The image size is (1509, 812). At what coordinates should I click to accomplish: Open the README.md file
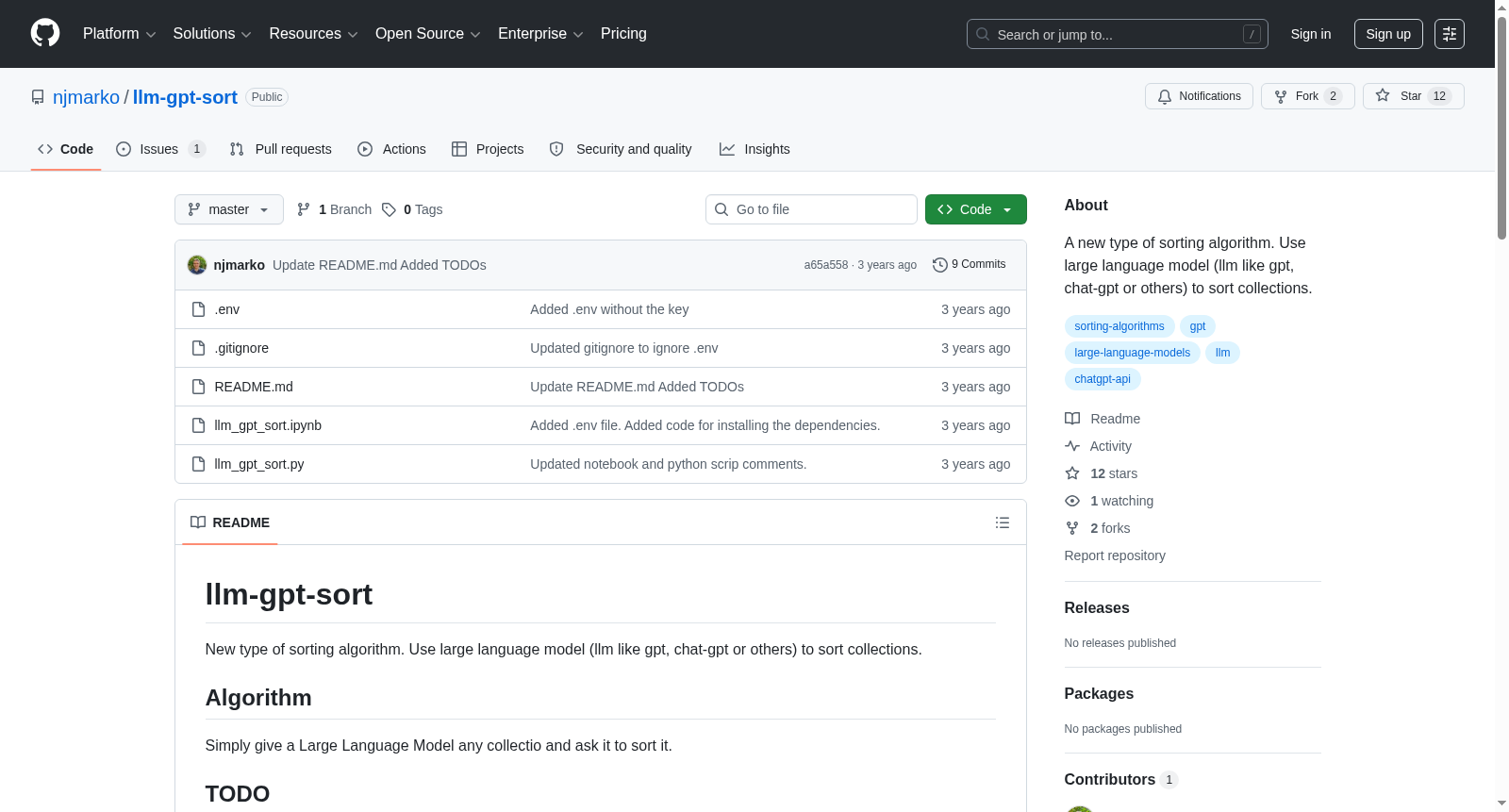tap(254, 387)
